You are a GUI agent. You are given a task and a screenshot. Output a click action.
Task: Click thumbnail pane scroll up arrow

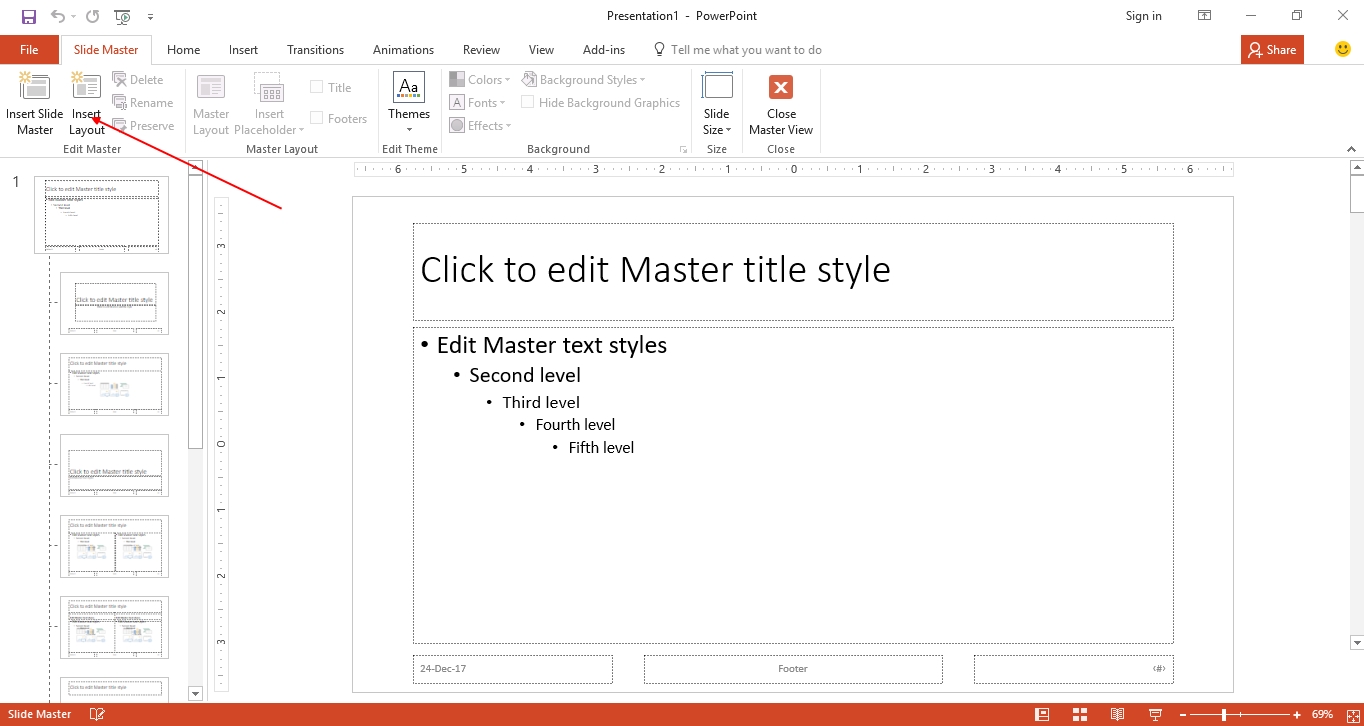[195, 167]
